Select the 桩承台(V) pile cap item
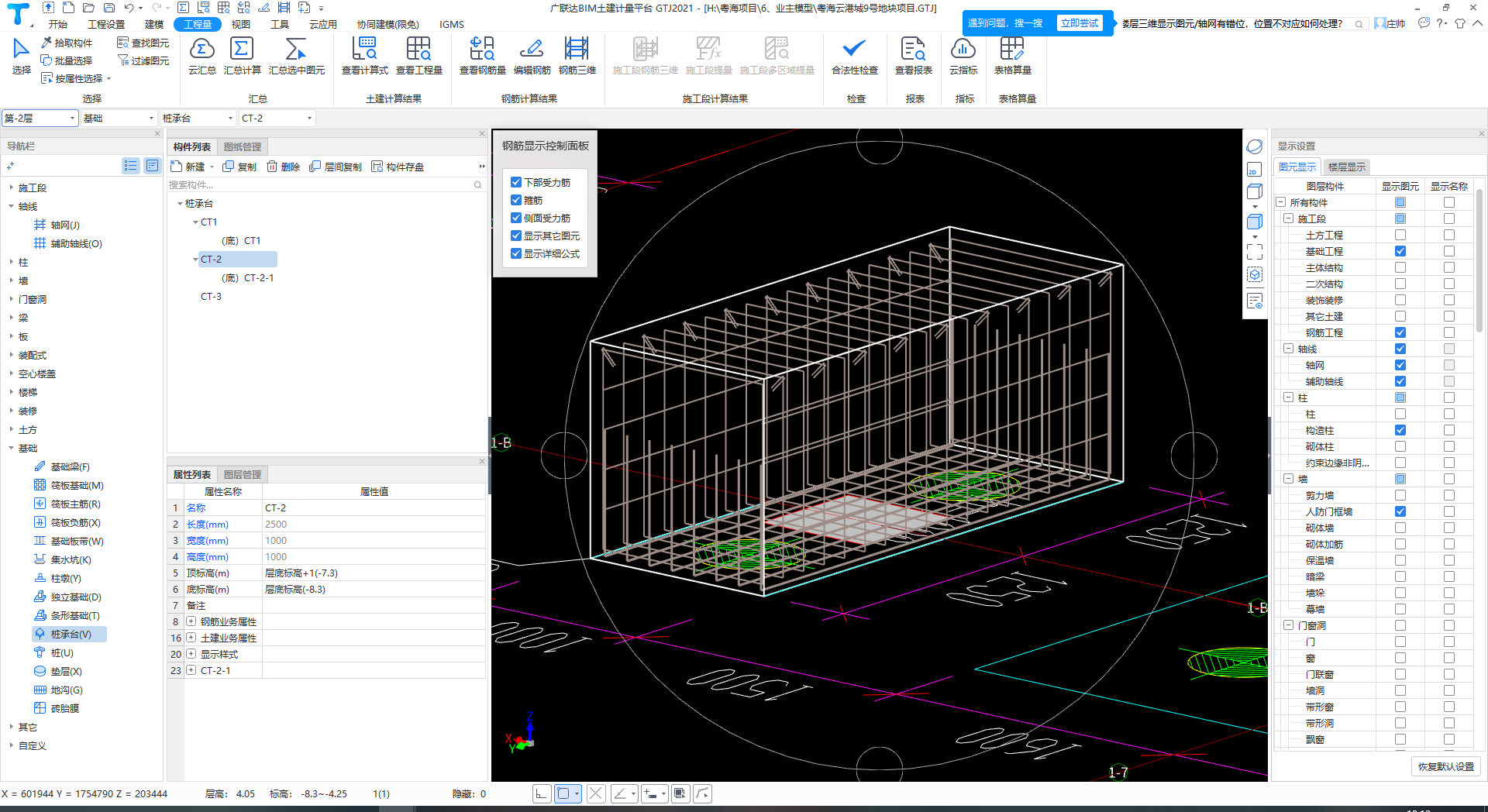 70,634
